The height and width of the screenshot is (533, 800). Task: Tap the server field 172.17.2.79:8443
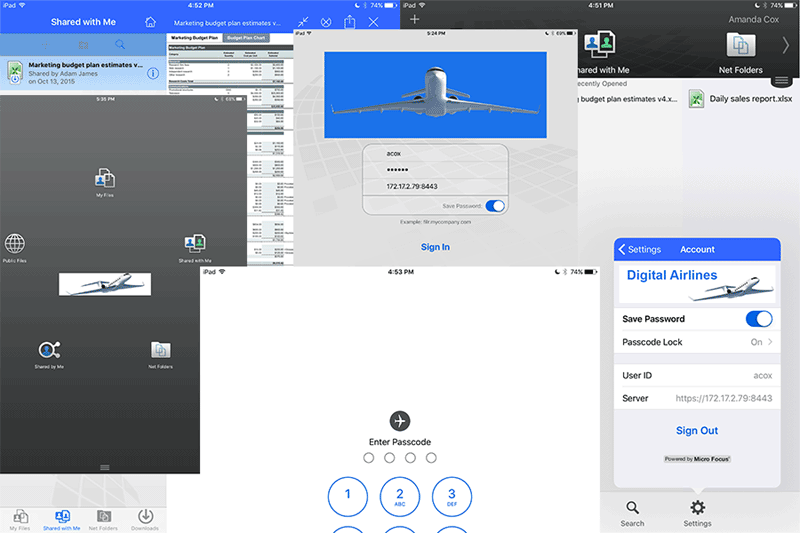click(435, 186)
